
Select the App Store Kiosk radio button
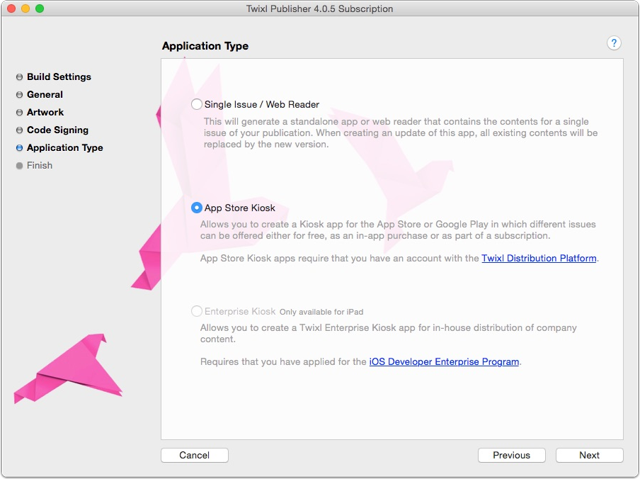pos(196,208)
